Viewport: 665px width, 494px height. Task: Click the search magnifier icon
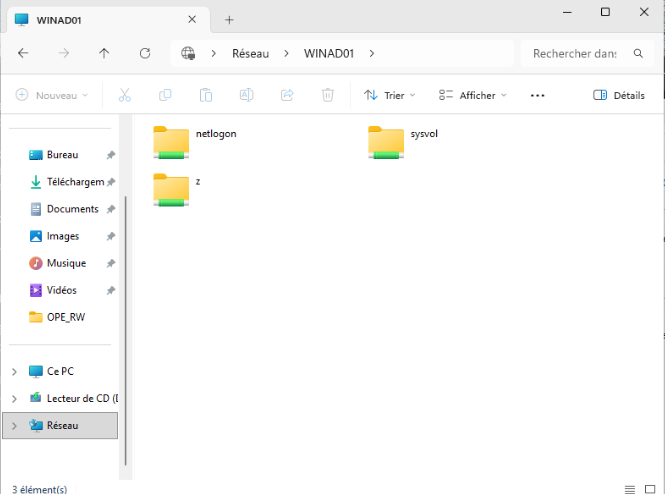pyautogui.click(x=638, y=53)
